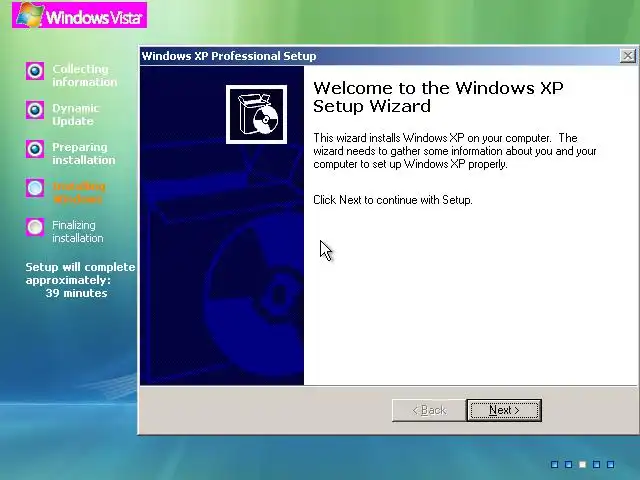This screenshot has width=640, height=480.
Task: Click the Installing Windows step indicator
Action: tap(35, 188)
